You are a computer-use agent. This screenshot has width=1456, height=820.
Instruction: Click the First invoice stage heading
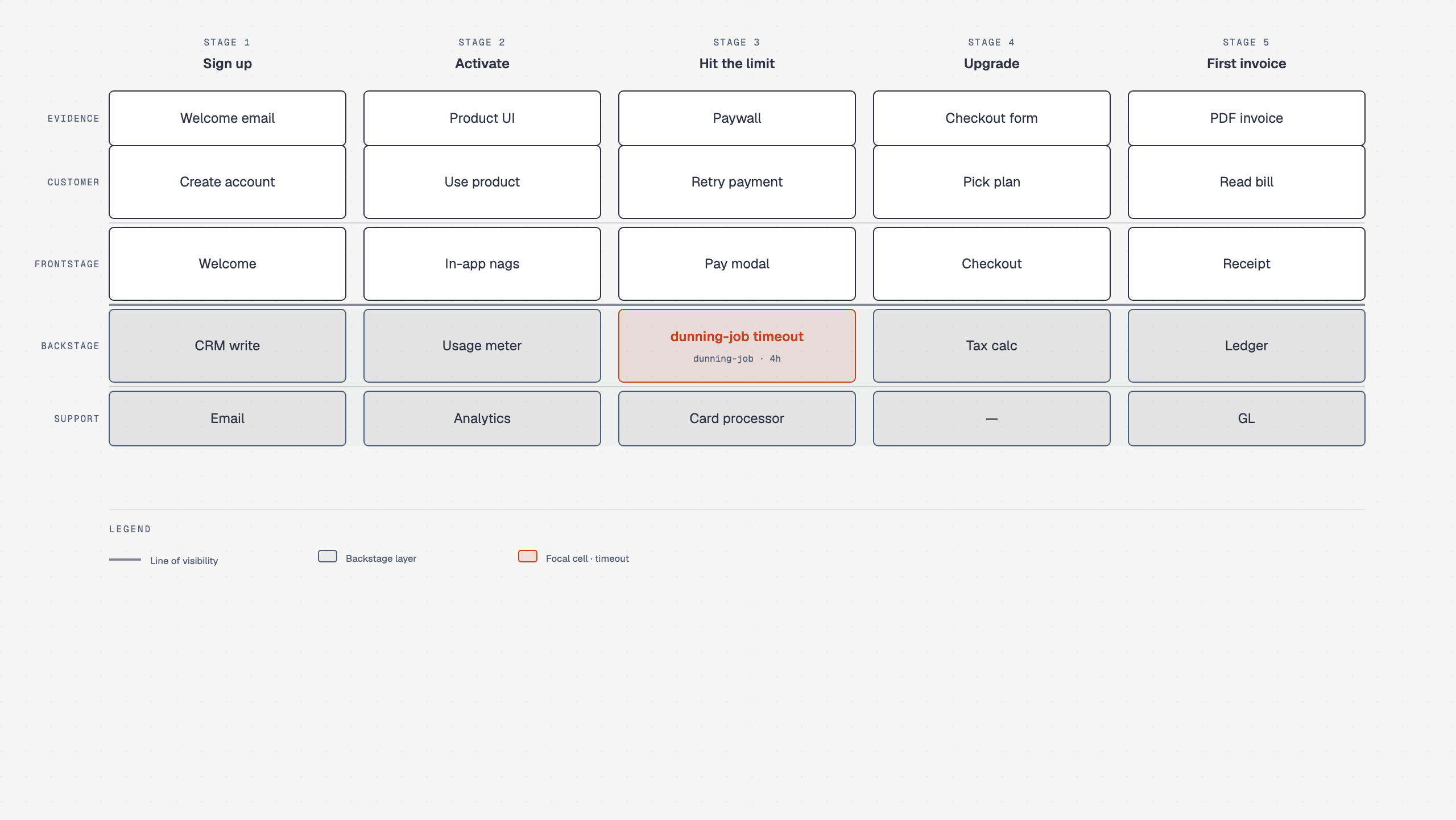coord(1247,64)
